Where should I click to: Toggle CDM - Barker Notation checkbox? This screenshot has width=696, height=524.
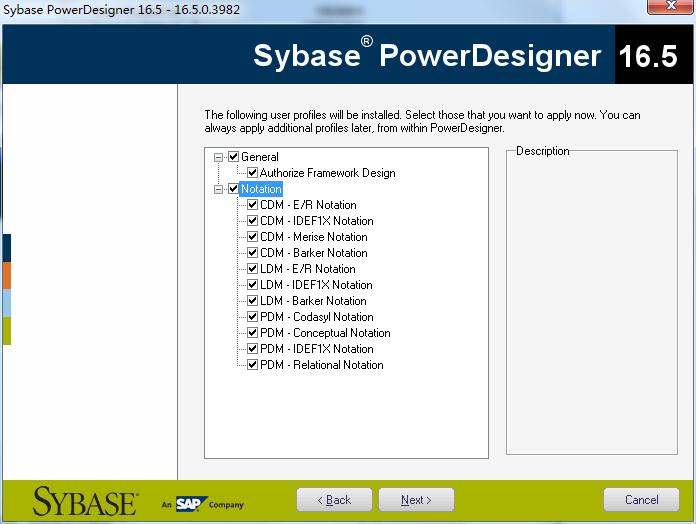coord(253,252)
